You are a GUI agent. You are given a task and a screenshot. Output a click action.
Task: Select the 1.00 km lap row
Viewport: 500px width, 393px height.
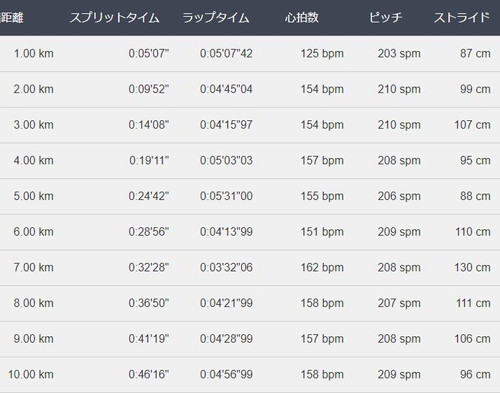click(250, 53)
